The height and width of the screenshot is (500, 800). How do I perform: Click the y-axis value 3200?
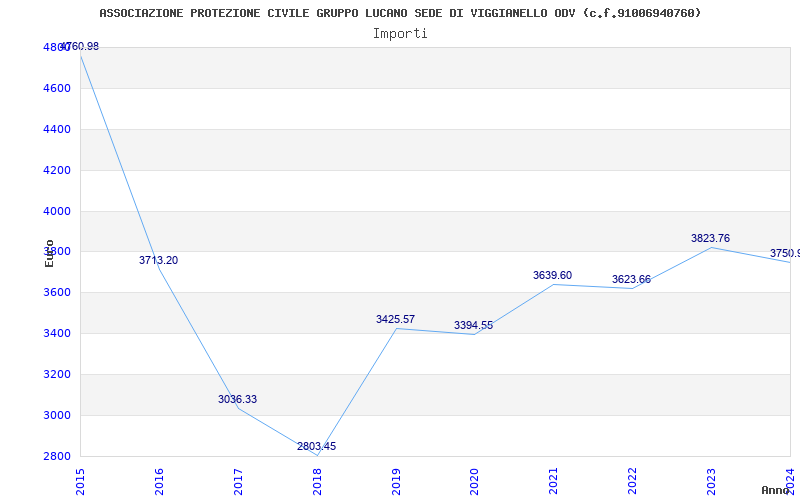[57, 374]
